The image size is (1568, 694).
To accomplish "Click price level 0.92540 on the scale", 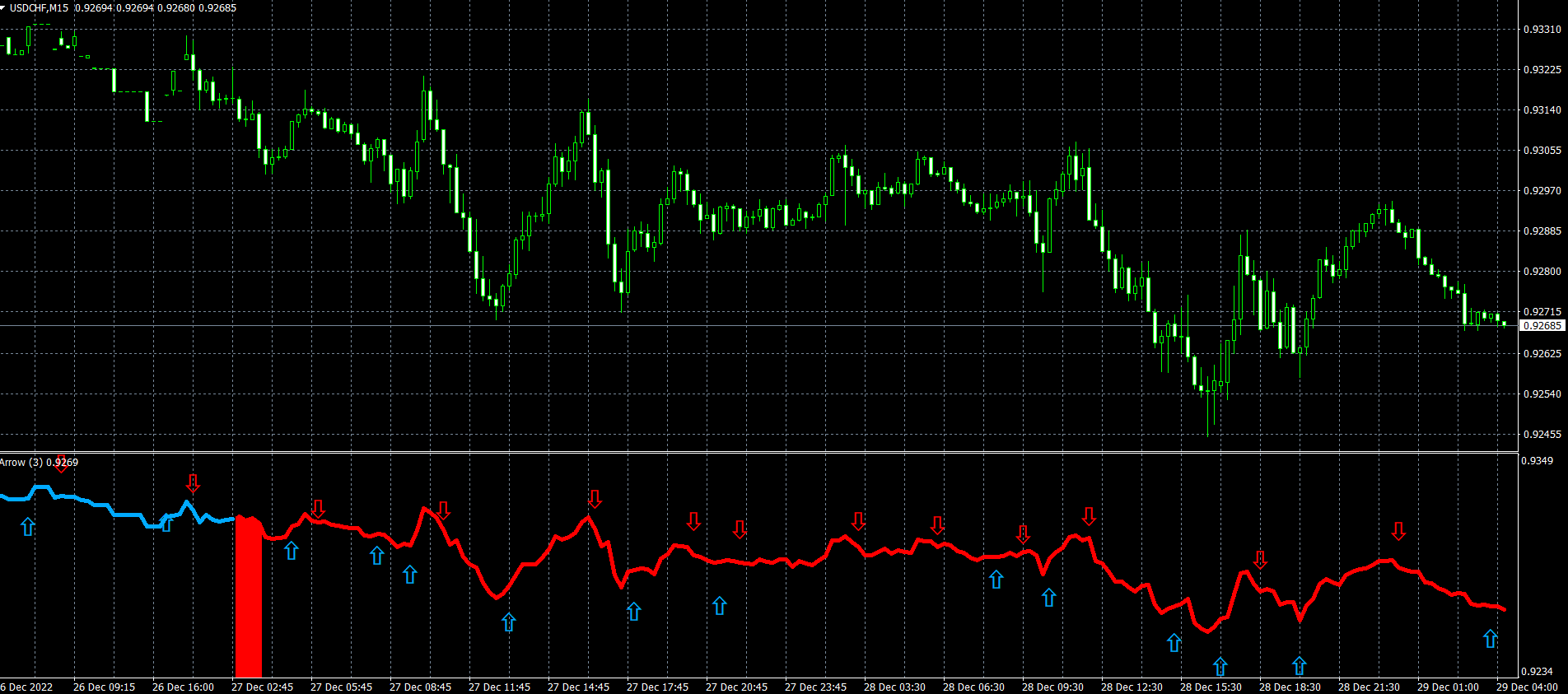I will point(1542,394).
